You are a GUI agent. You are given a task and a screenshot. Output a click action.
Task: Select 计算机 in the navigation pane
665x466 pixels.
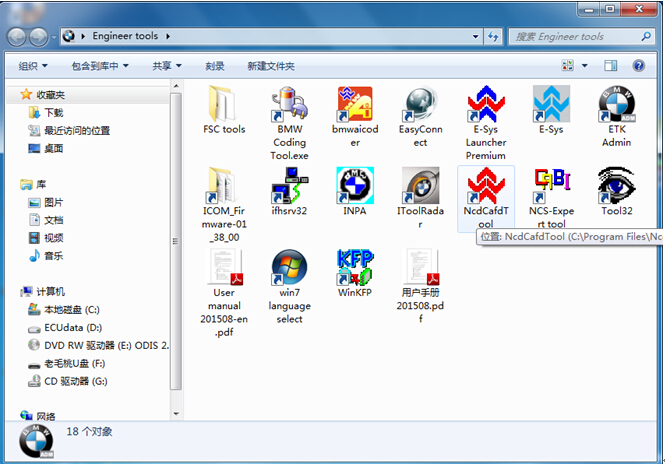(x=42, y=292)
